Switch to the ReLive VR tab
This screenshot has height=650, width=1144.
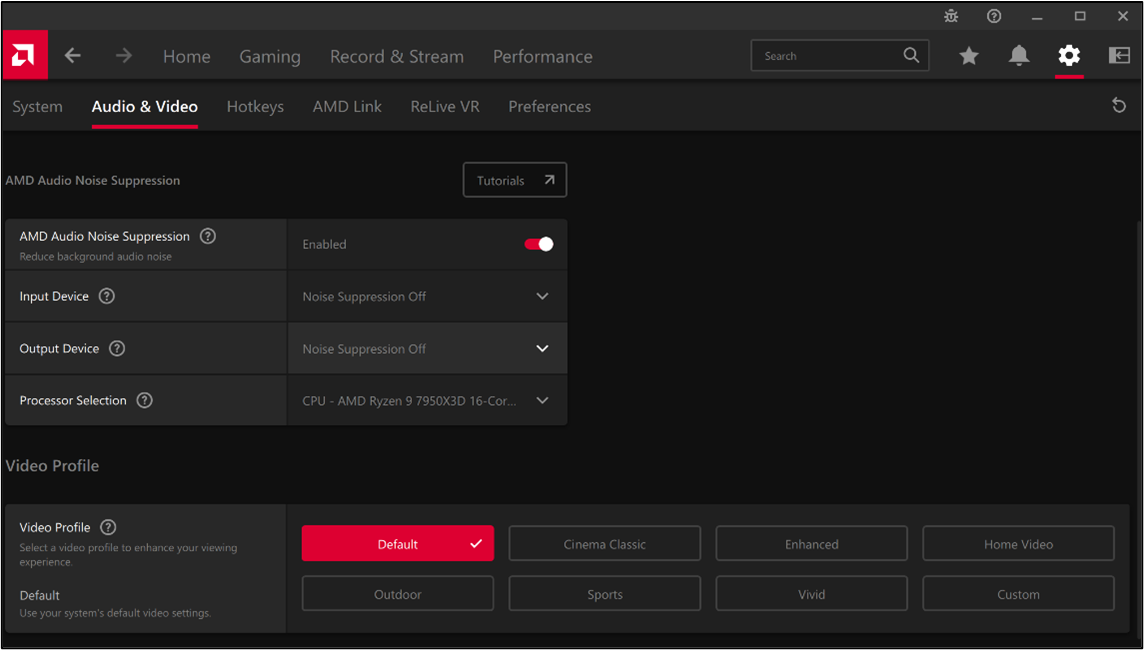click(445, 107)
